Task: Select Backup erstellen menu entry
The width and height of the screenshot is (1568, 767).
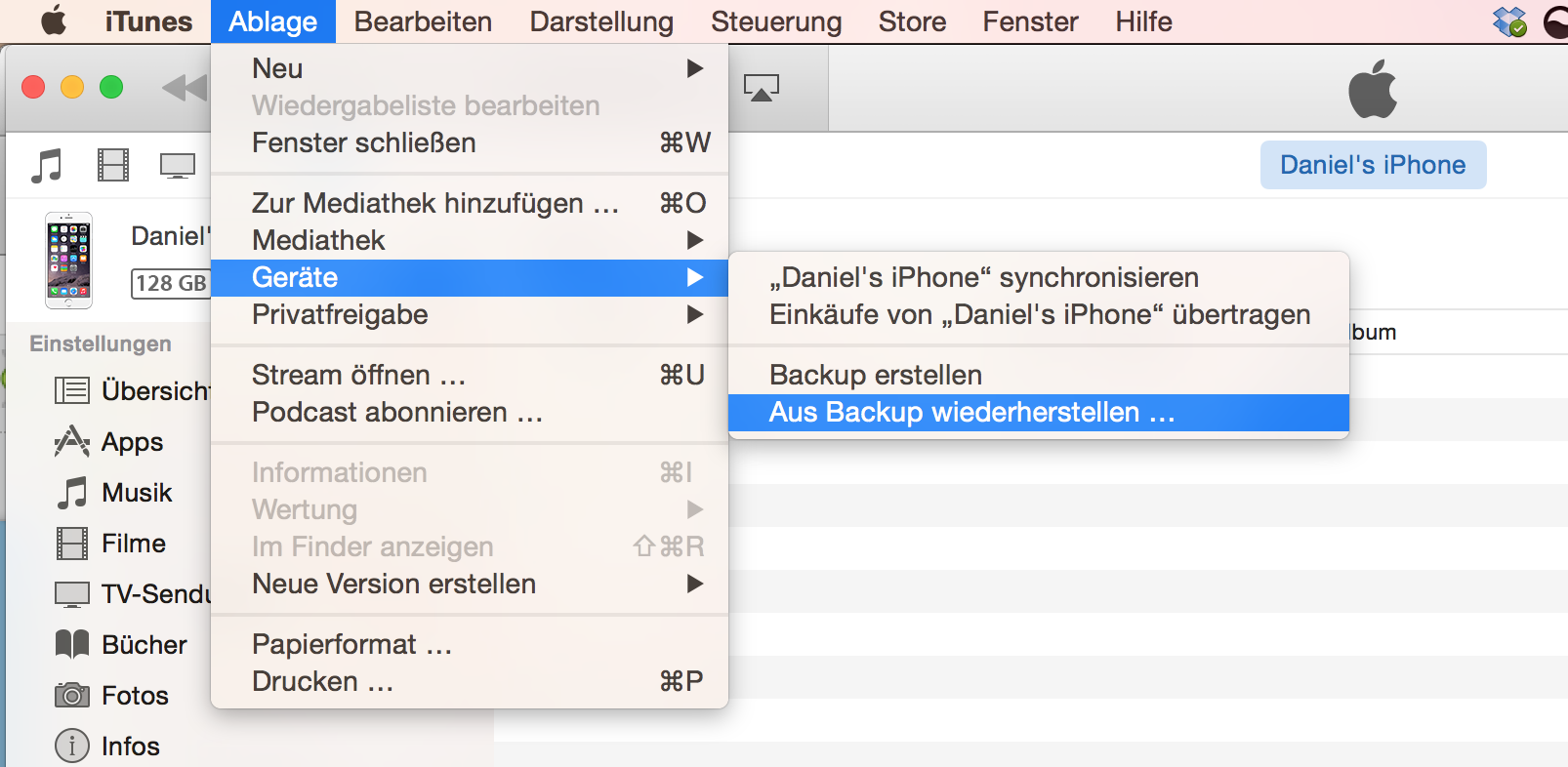Action: (876, 375)
